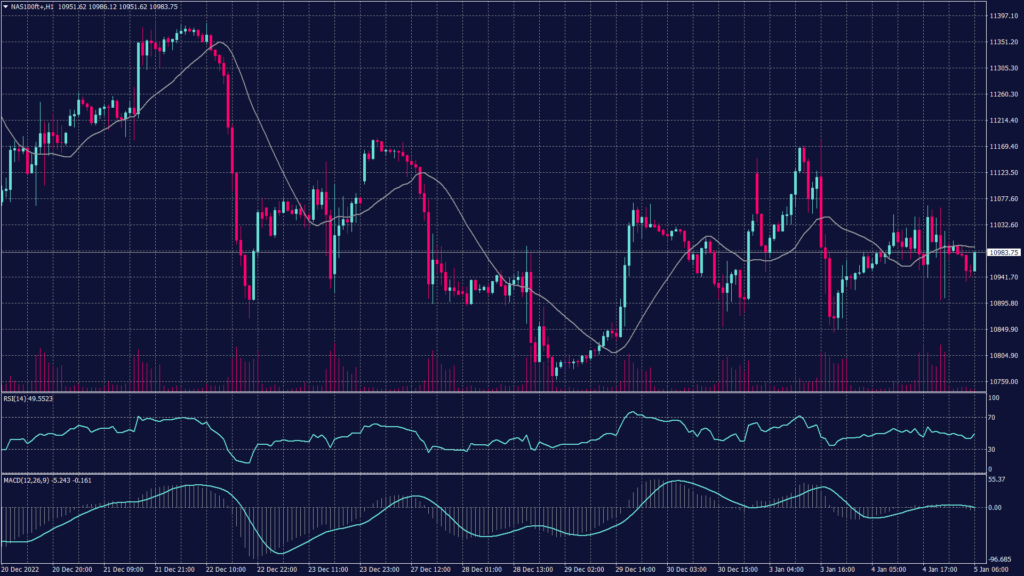Image resolution: width=1024 pixels, height=576 pixels.
Task: Click the 11397.10 price scale label
Action: tap(1002, 17)
